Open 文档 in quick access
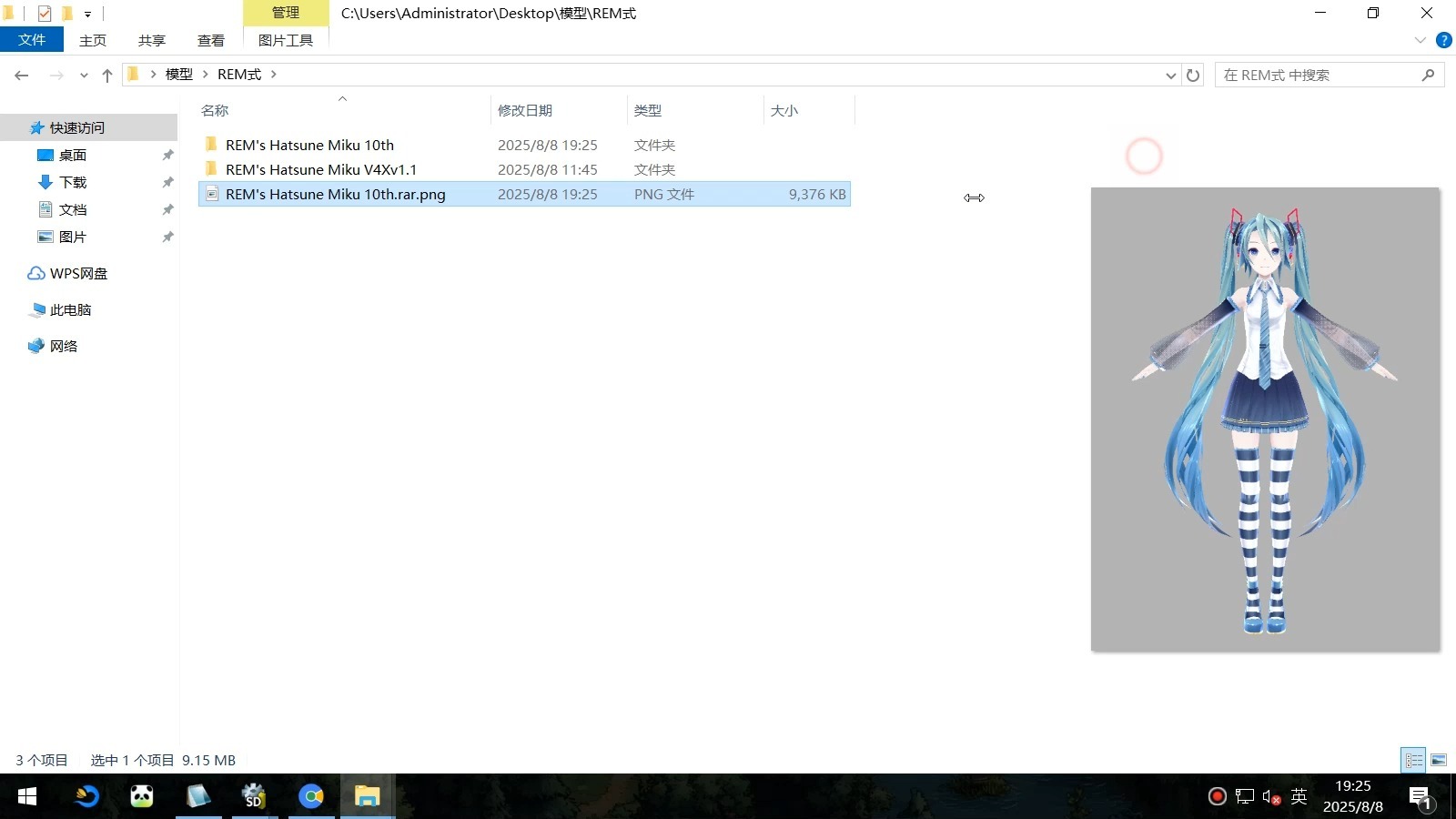 click(x=73, y=209)
